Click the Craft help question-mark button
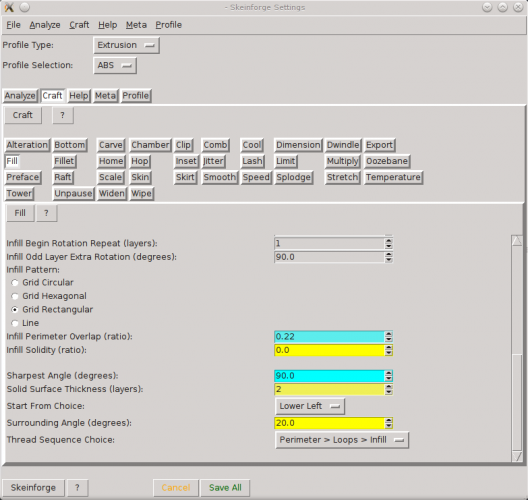 [x=63, y=115]
